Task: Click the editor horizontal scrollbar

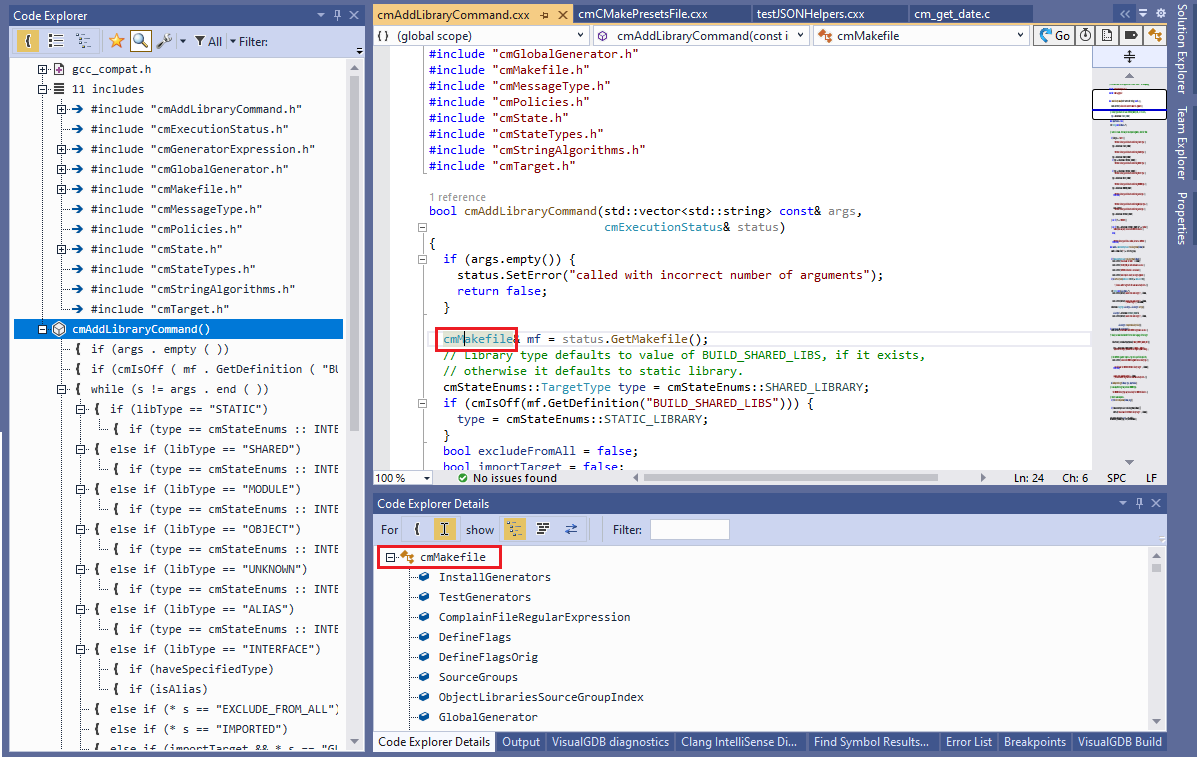Action: pyautogui.click(x=790, y=478)
